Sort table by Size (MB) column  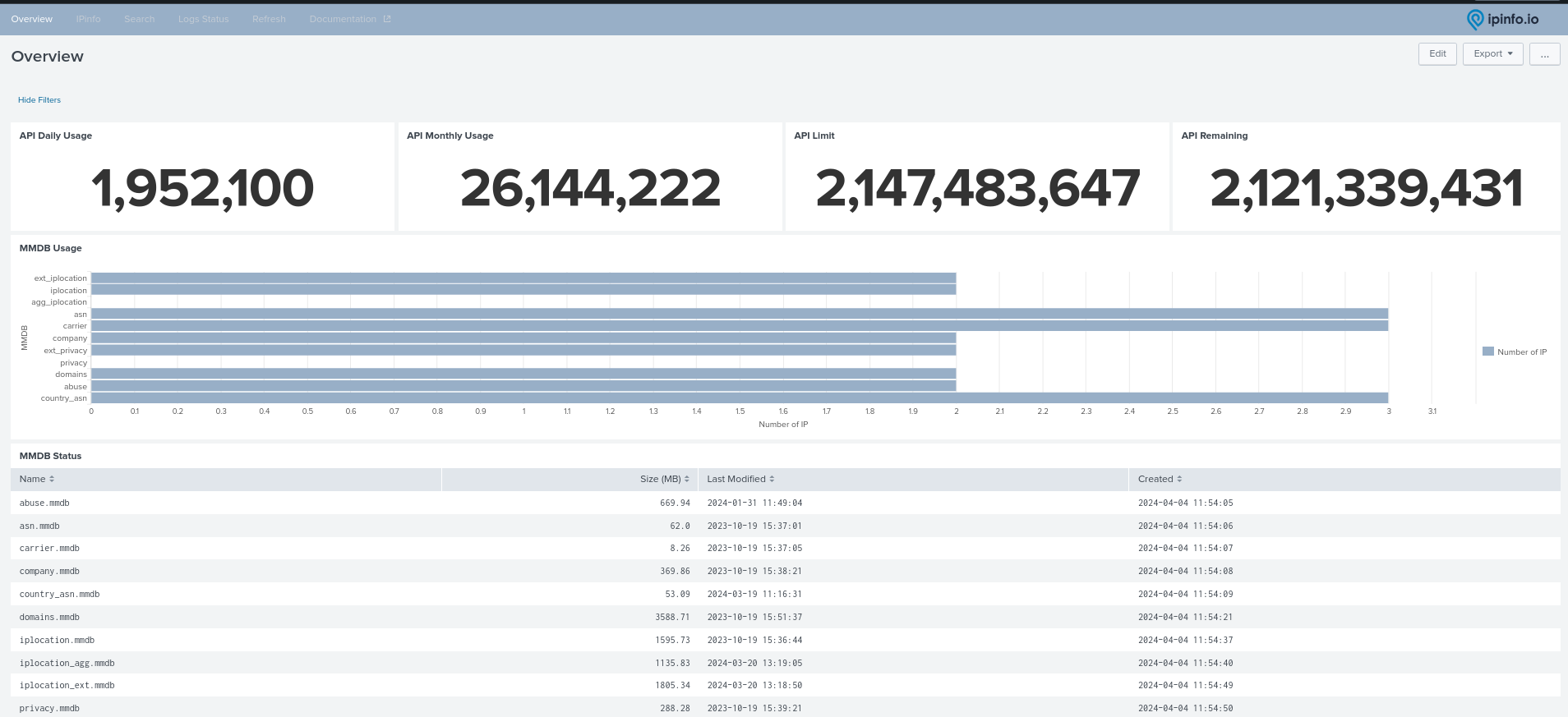coord(665,479)
